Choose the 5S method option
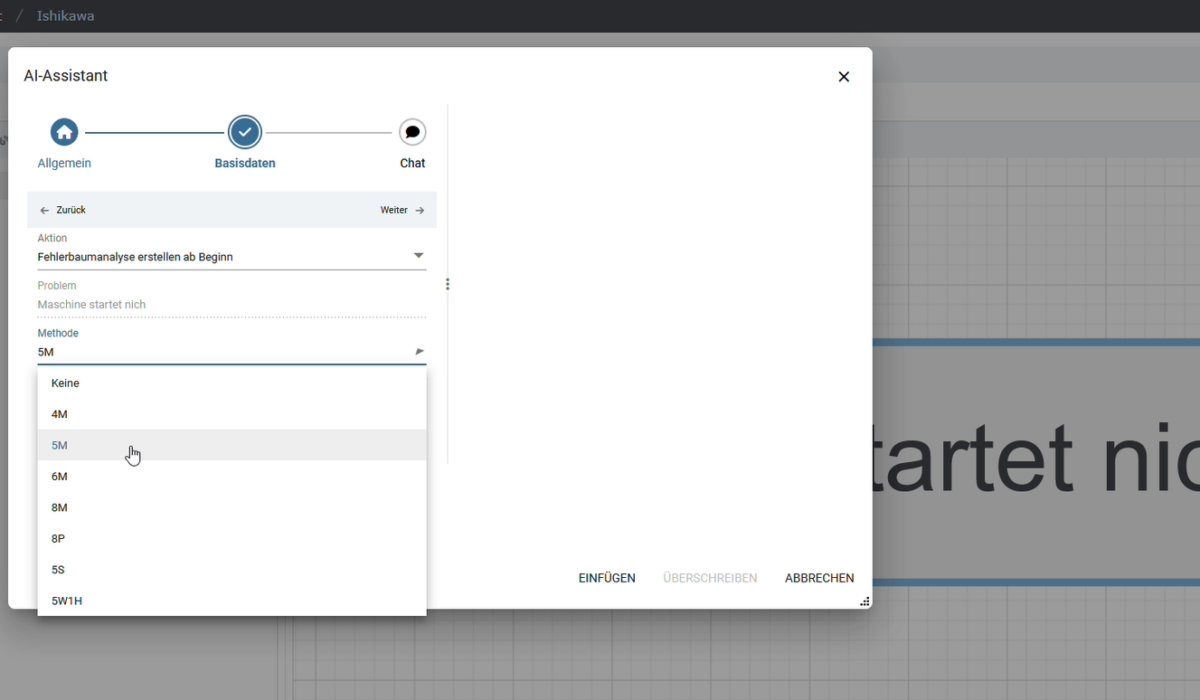Viewport: 1200px width, 700px height. pos(232,569)
